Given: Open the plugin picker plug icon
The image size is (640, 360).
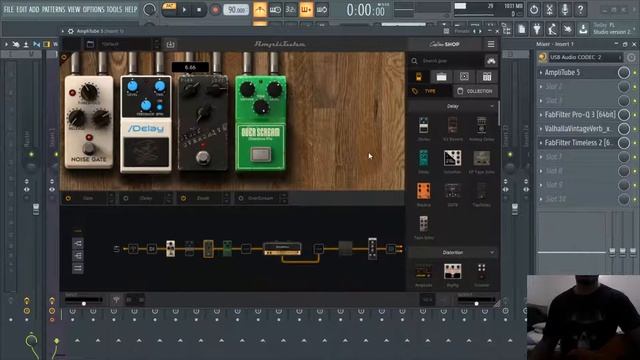Looking at the screenshot, I should [537, 29].
